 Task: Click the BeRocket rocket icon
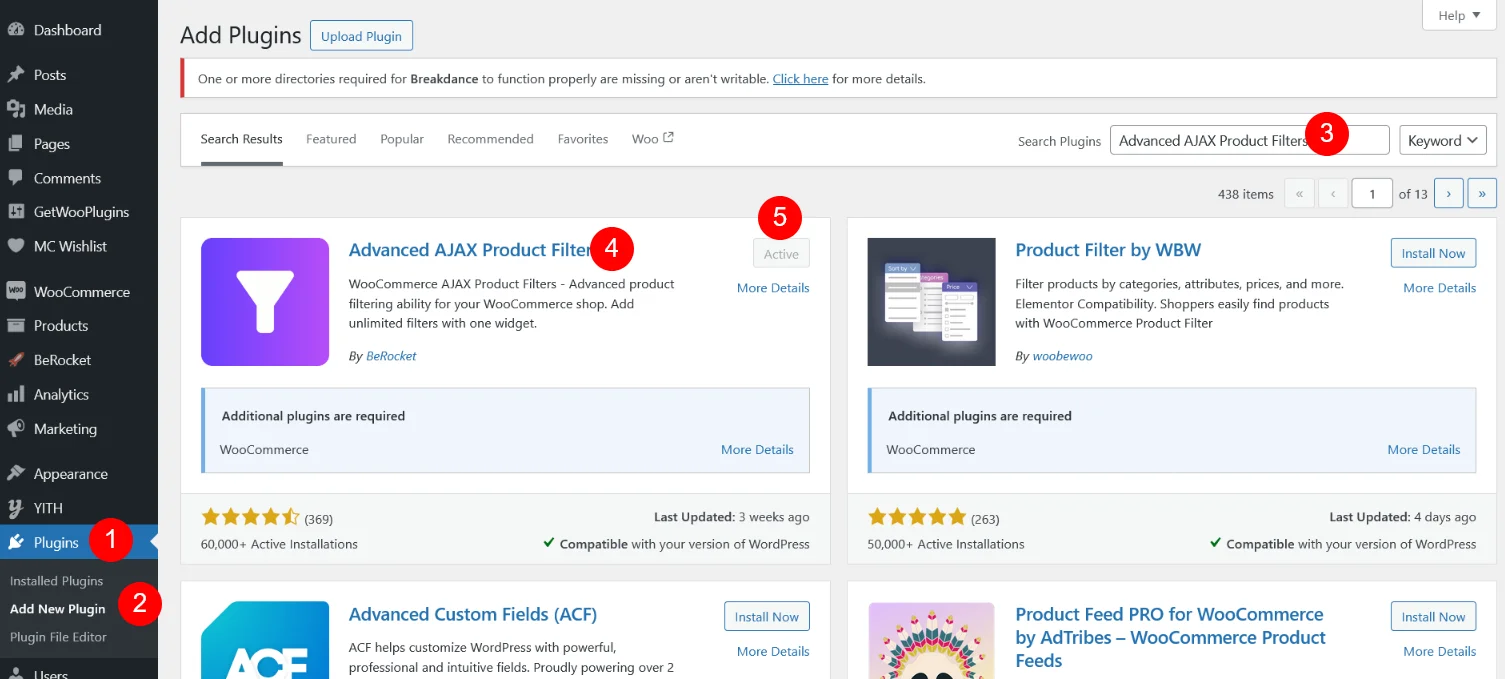pyautogui.click(x=16, y=360)
